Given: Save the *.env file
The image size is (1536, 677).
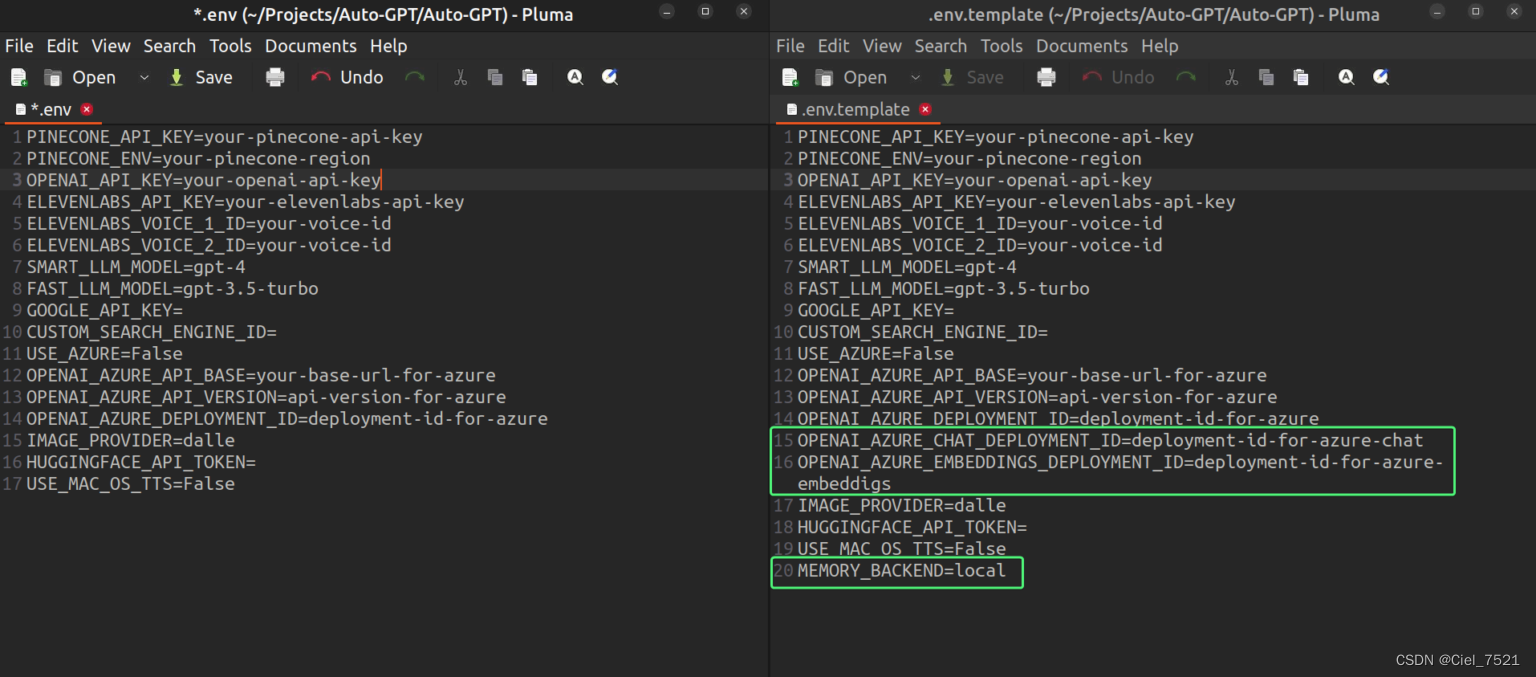Looking at the screenshot, I should [x=200, y=77].
